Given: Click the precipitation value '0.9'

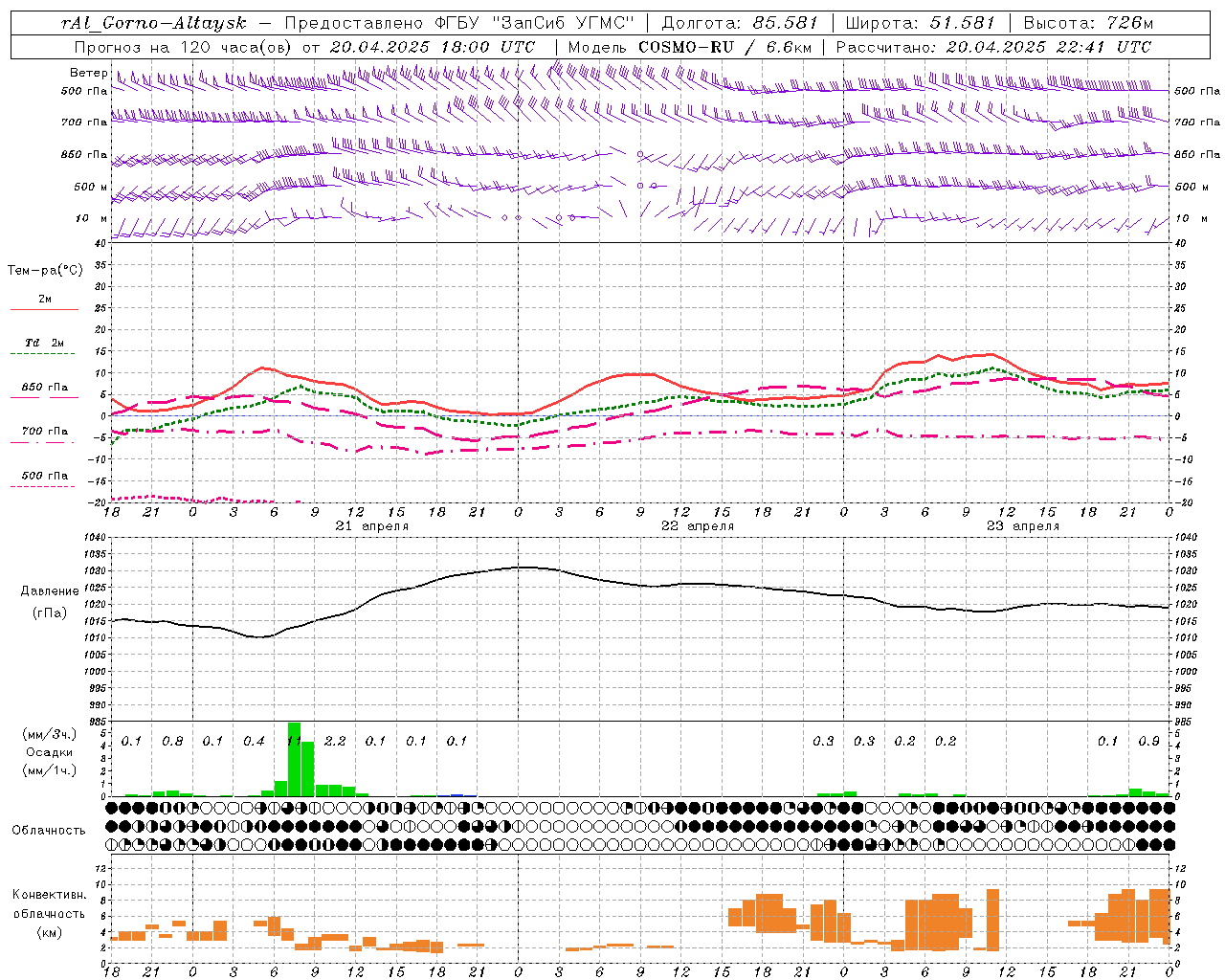Looking at the screenshot, I should 1148,742.
